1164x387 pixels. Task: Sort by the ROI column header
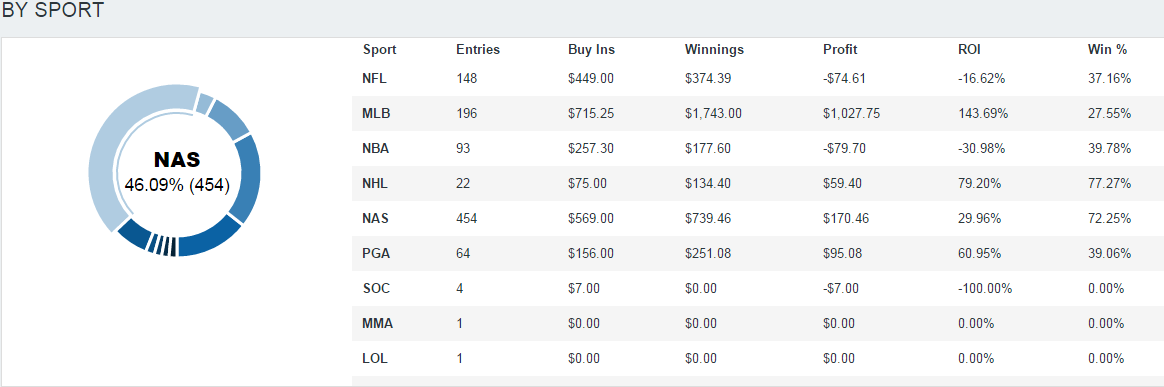(970, 50)
